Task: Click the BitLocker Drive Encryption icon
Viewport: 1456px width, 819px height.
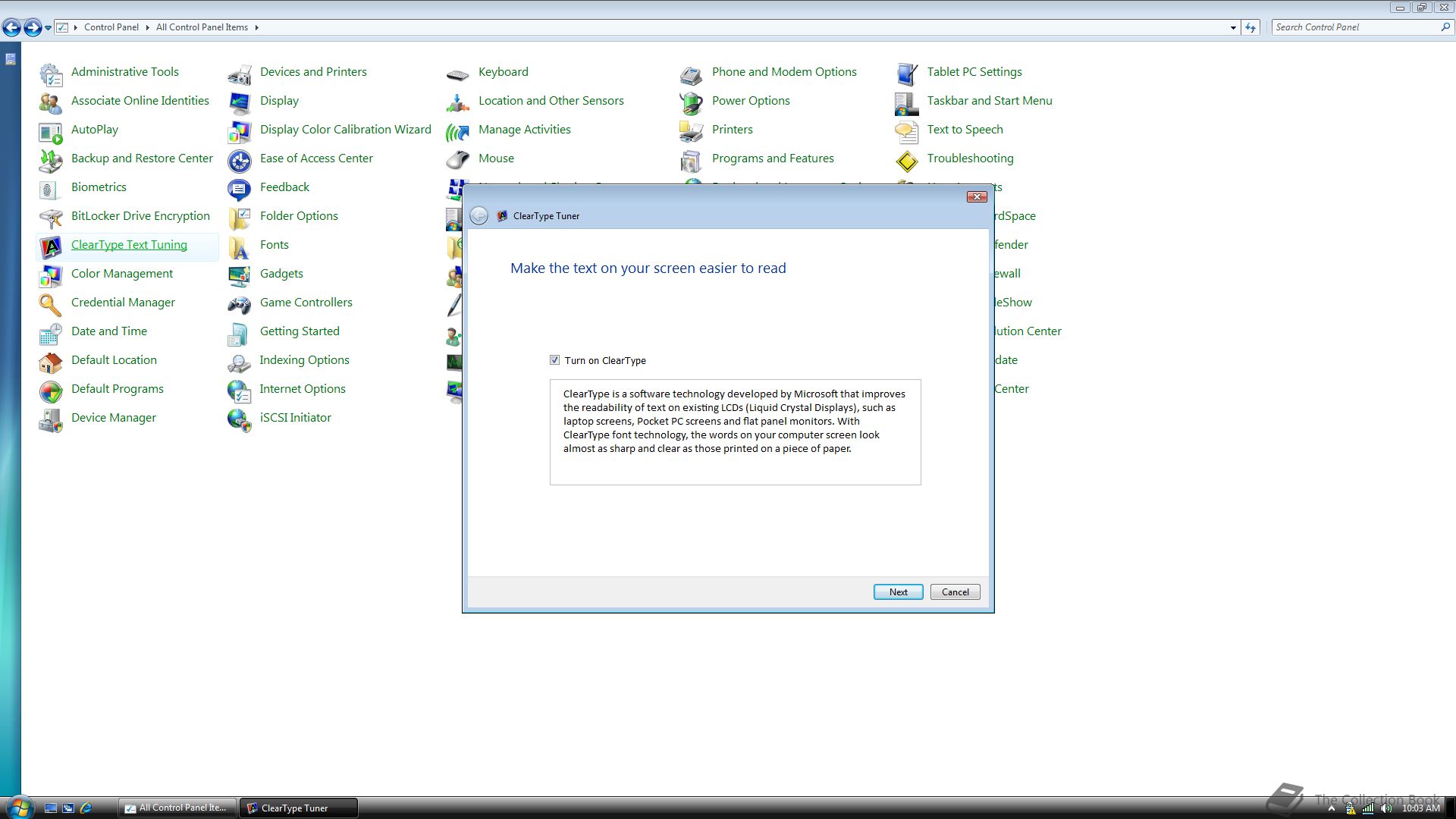Action: (x=50, y=218)
